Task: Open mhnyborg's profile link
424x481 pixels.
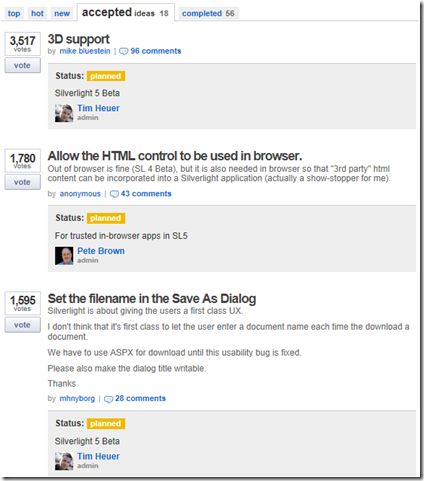Action: [77, 398]
